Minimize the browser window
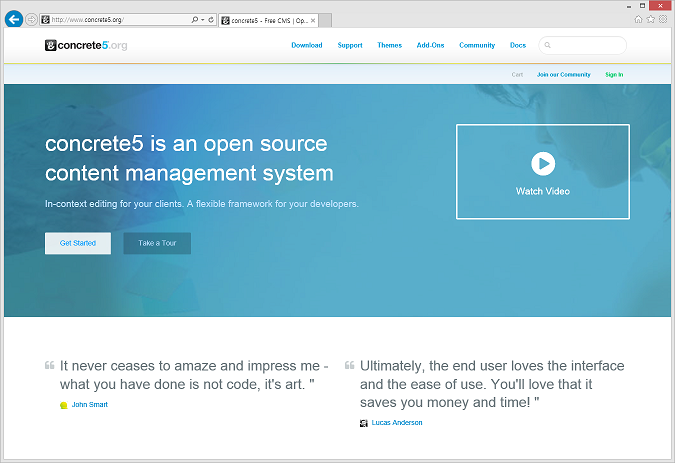Screen dimensions: 675x463 click(629, 6)
